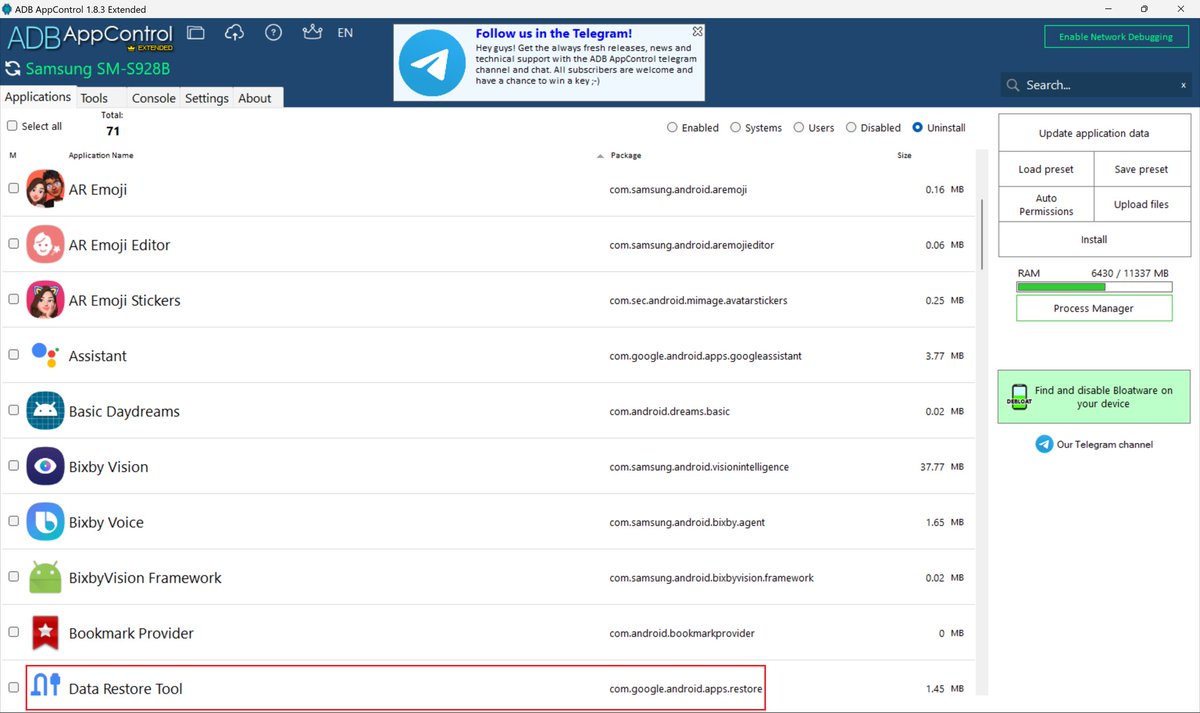Select the Uninstall filter radio

pyautogui.click(x=918, y=127)
